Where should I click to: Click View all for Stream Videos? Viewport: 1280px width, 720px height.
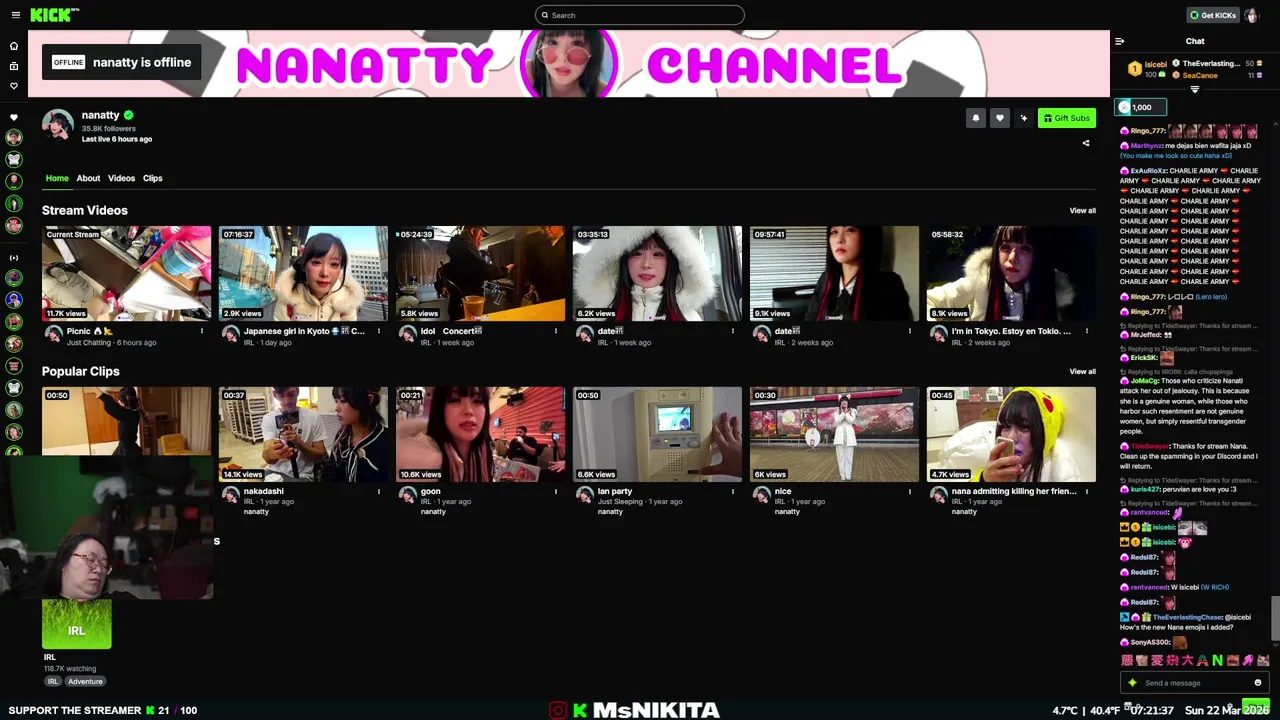point(1082,211)
